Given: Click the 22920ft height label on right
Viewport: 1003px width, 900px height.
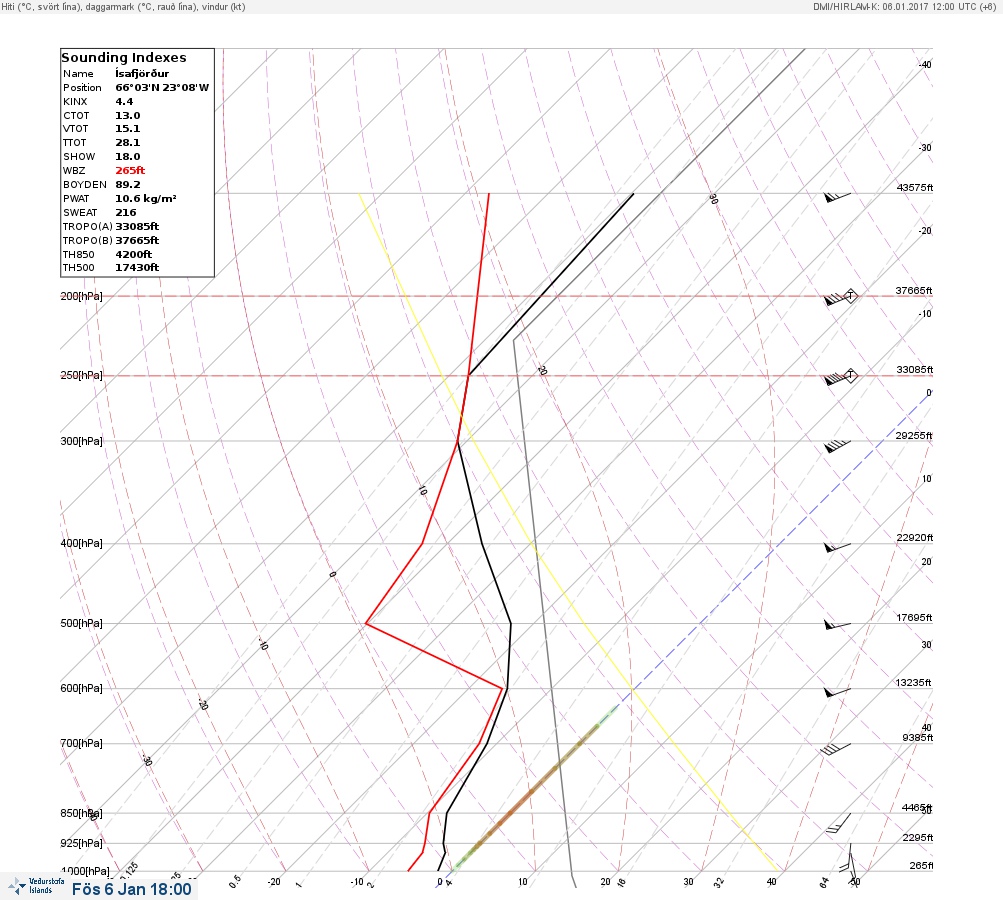Looking at the screenshot, I should (915, 537).
